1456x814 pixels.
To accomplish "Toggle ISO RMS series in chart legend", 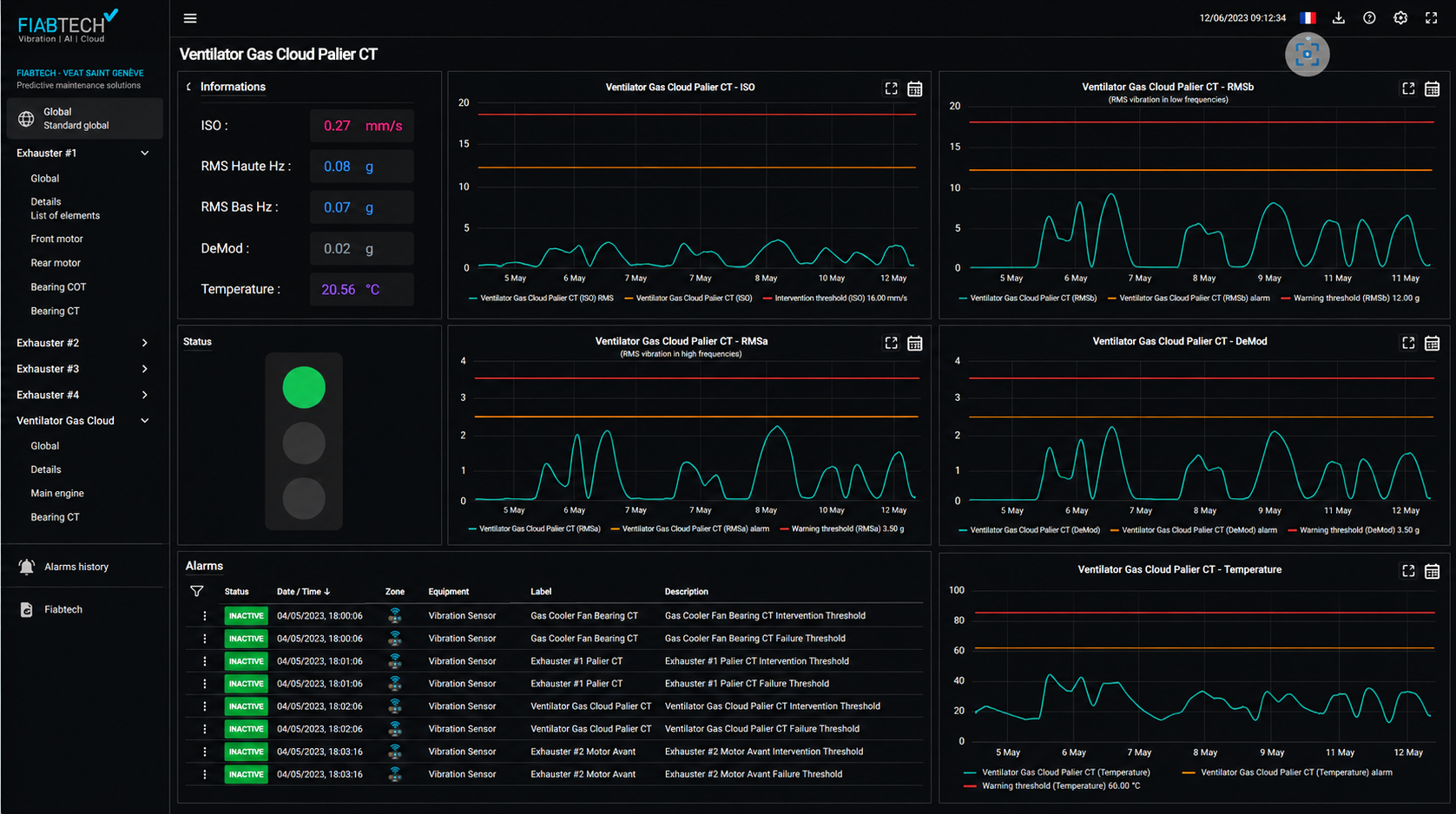I will [x=541, y=299].
